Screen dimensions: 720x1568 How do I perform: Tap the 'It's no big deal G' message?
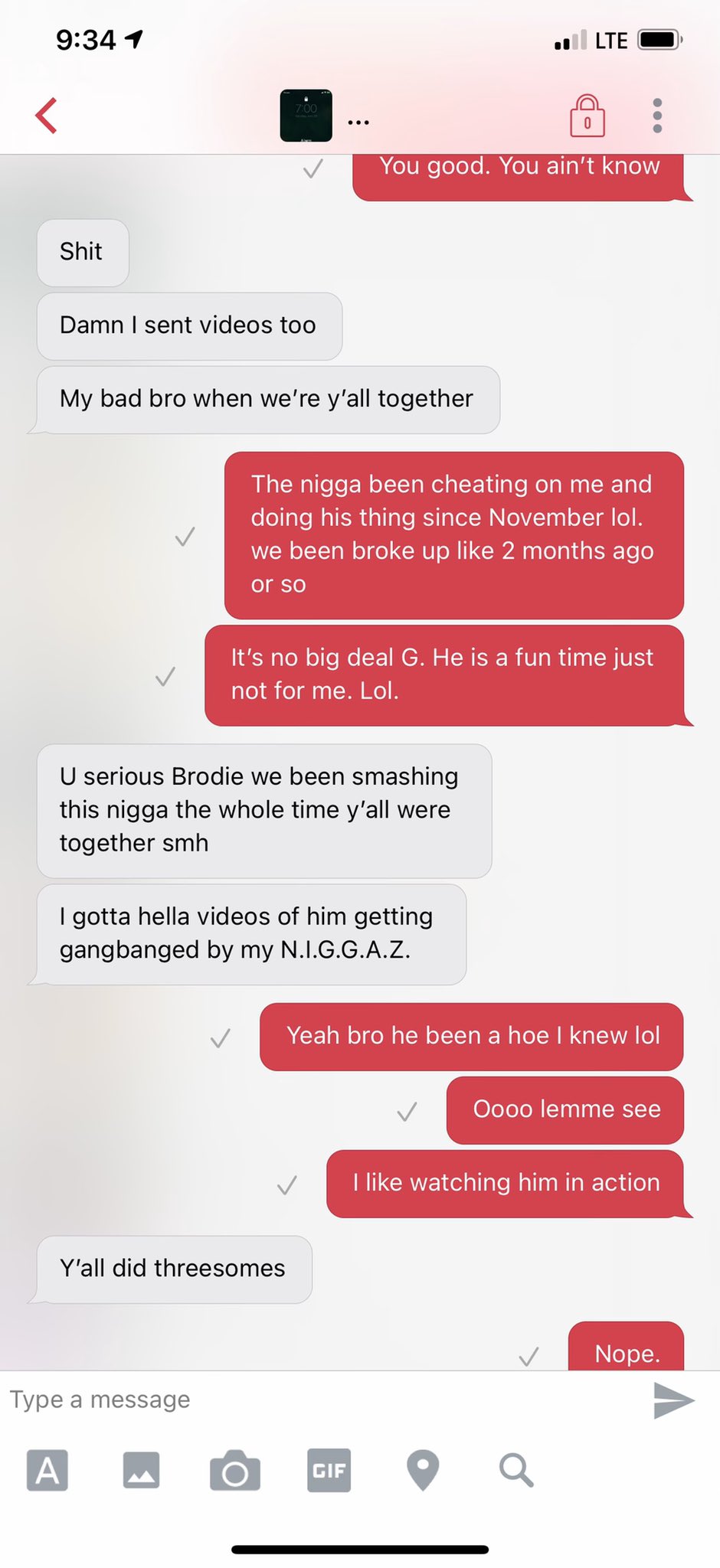(x=445, y=675)
